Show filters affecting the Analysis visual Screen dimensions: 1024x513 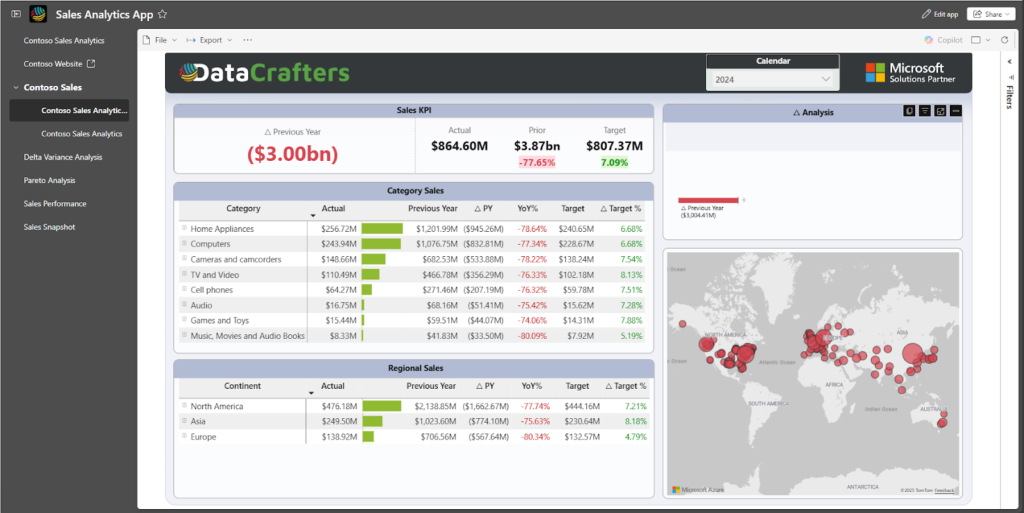tap(925, 111)
